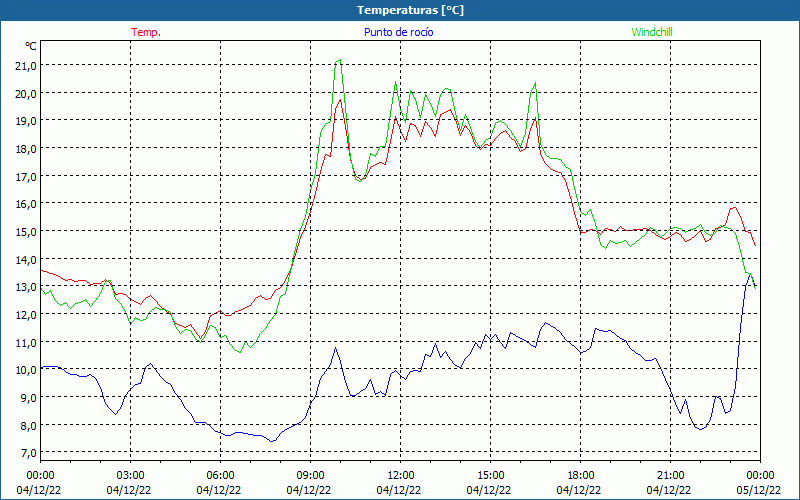800x500 pixels.
Task: Click the blue dew point spike before midnight
Action: (749, 276)
